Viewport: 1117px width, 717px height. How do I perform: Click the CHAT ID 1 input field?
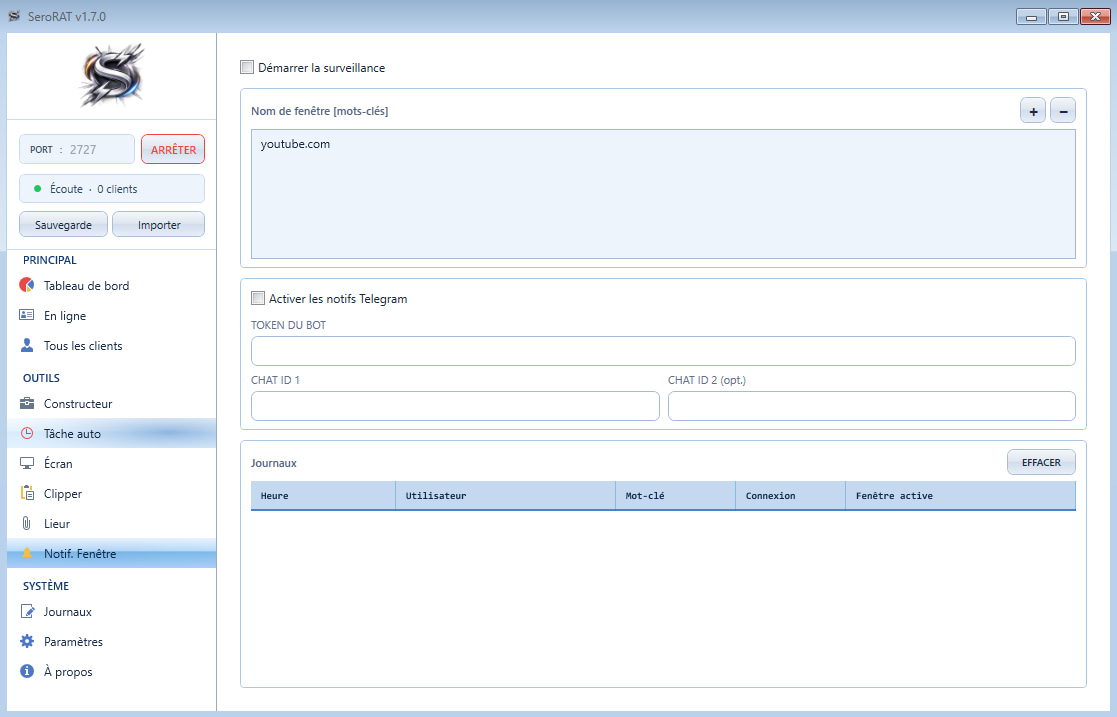[455, 406]
